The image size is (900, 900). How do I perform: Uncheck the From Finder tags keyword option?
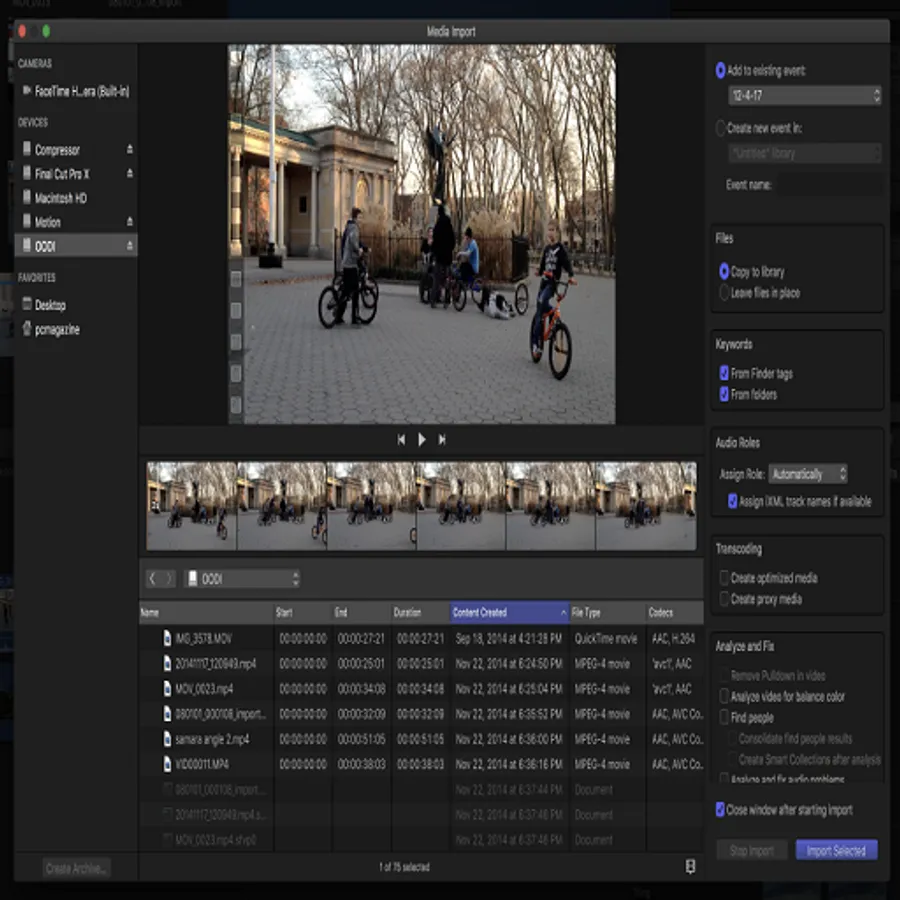724,373
